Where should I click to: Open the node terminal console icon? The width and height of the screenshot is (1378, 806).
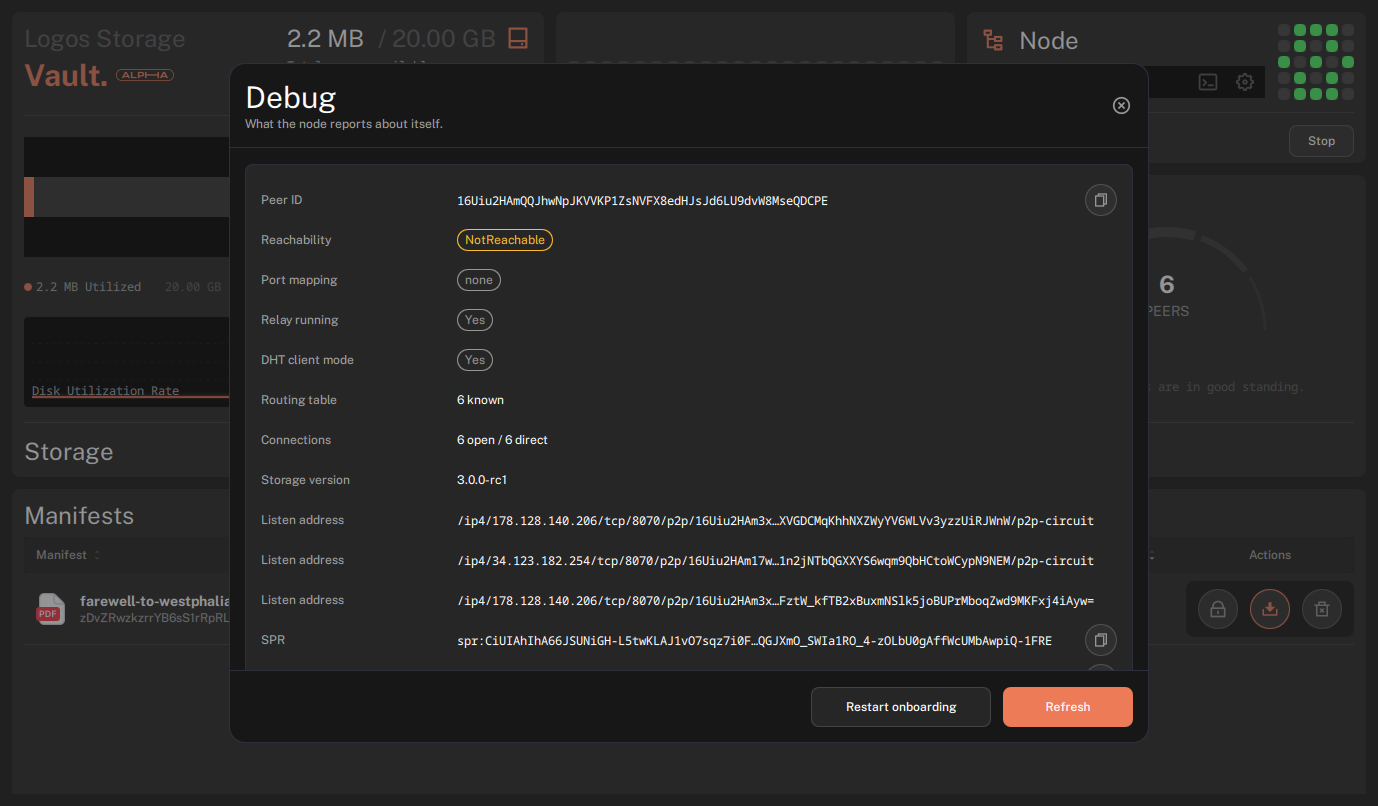(x=1208, y=82)
